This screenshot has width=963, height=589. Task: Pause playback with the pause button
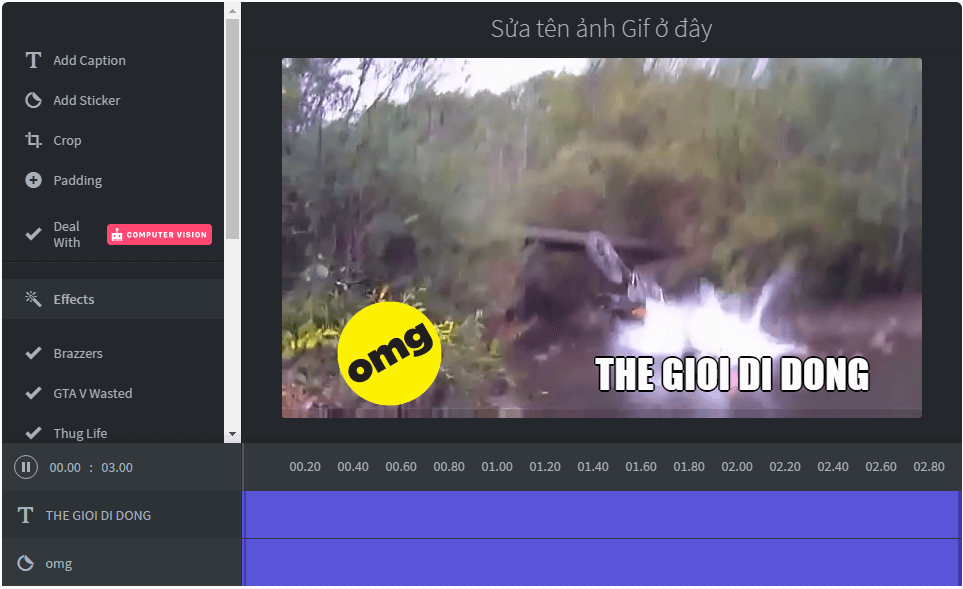tap(26, 467)
